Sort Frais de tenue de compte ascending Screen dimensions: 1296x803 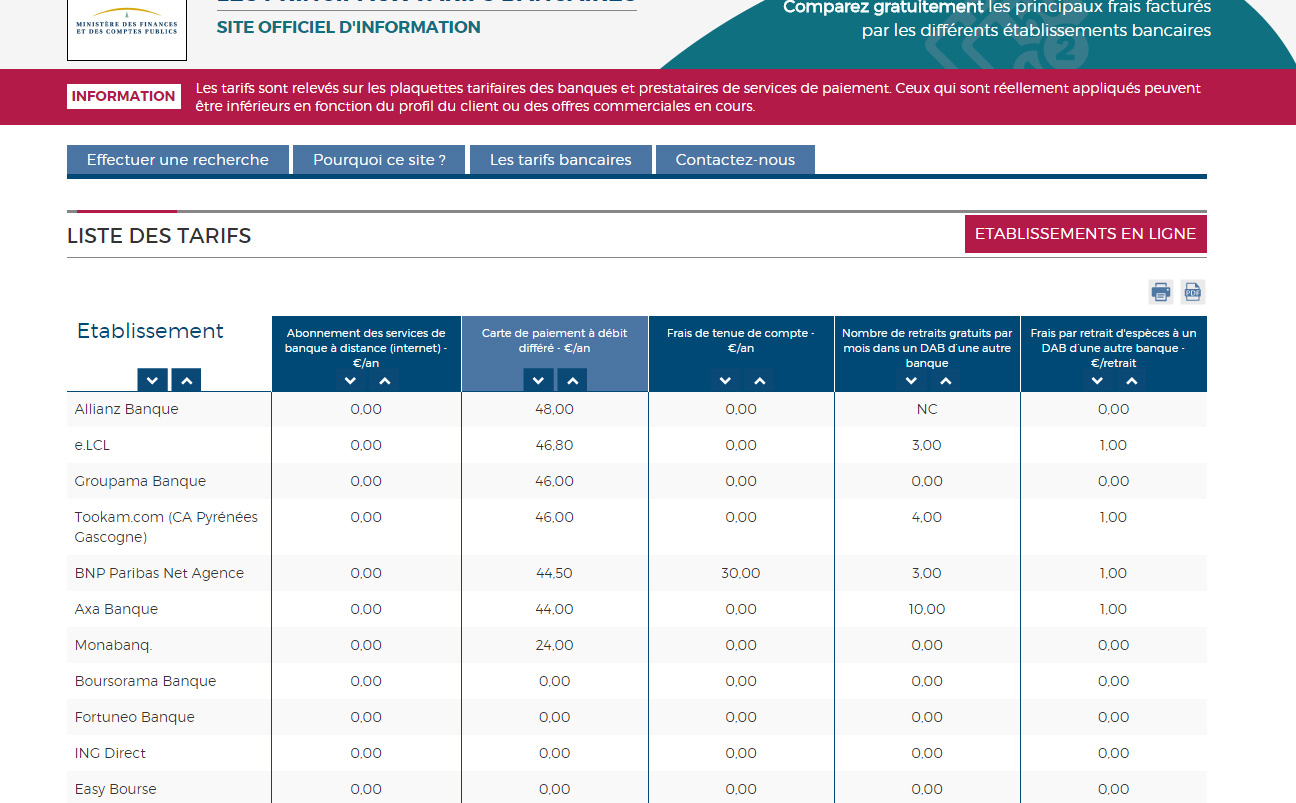click(x=760, y=381)
